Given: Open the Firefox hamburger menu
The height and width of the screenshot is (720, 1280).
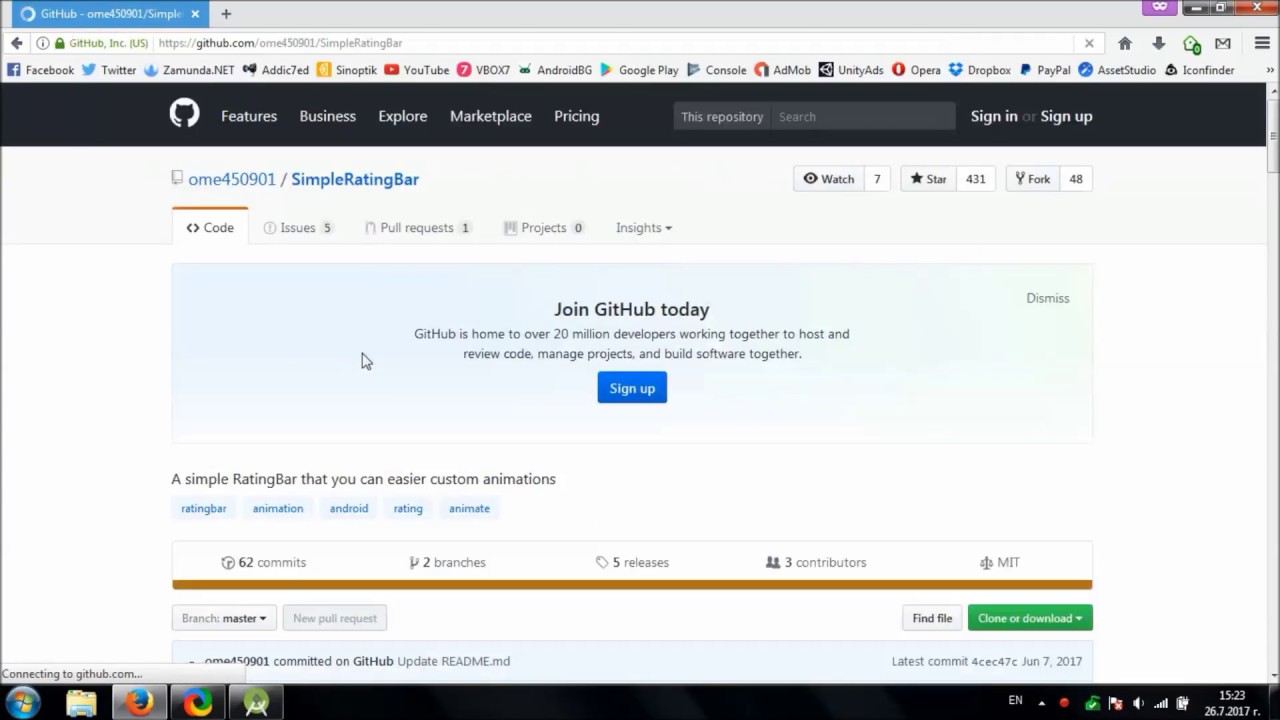Looking at the screenshot, I should click(x=1262, y=43).
